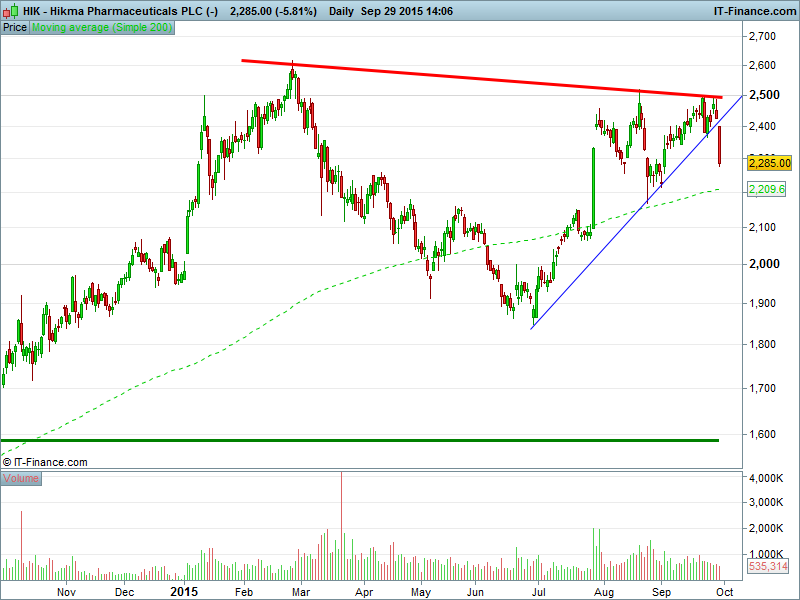This screenshot has height=600, width=800.
Task: Click the Volume panel label
Action: tap(21, 479)
